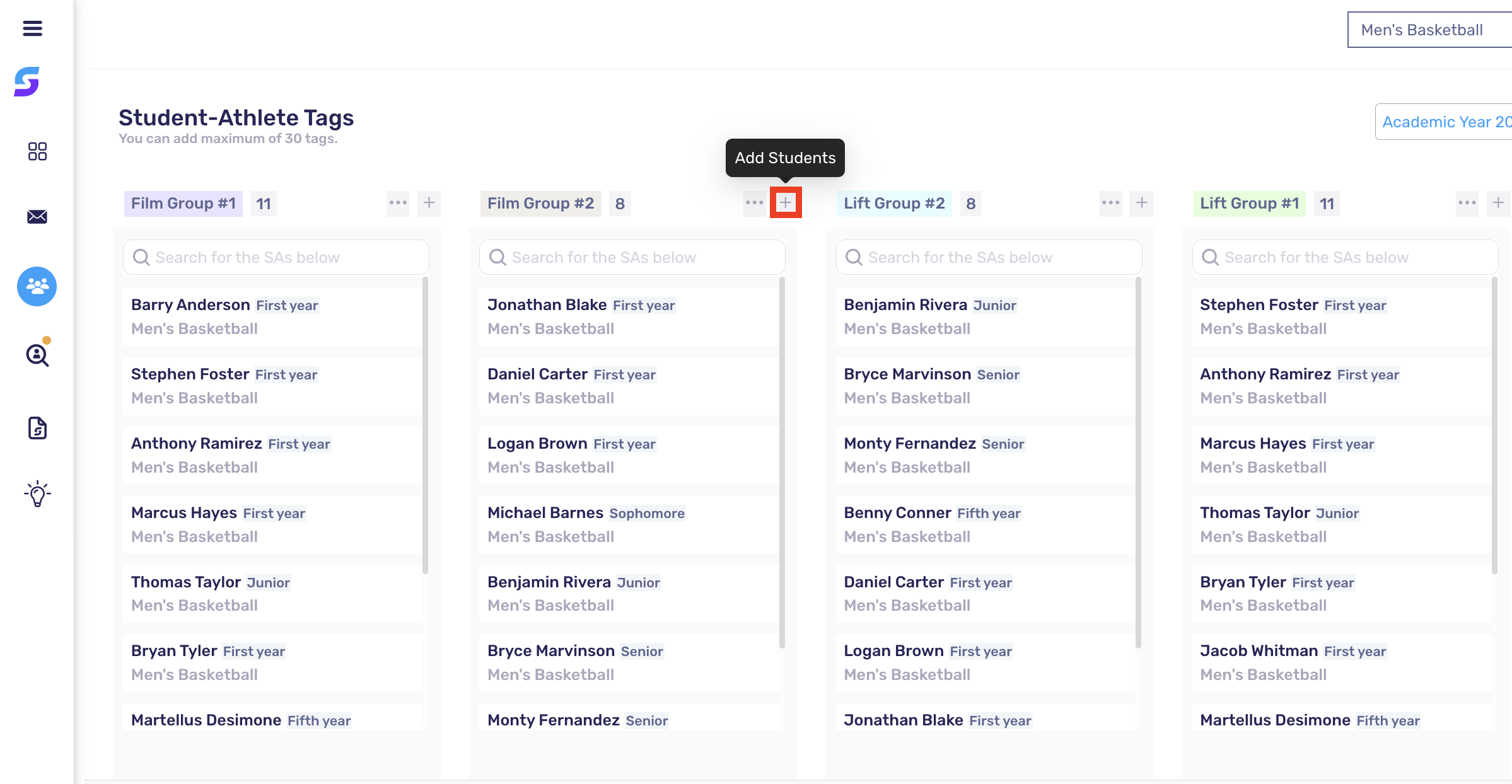
Task: Select Stephen Foster in Film Group #1
Action: click(x=272, y=386)
